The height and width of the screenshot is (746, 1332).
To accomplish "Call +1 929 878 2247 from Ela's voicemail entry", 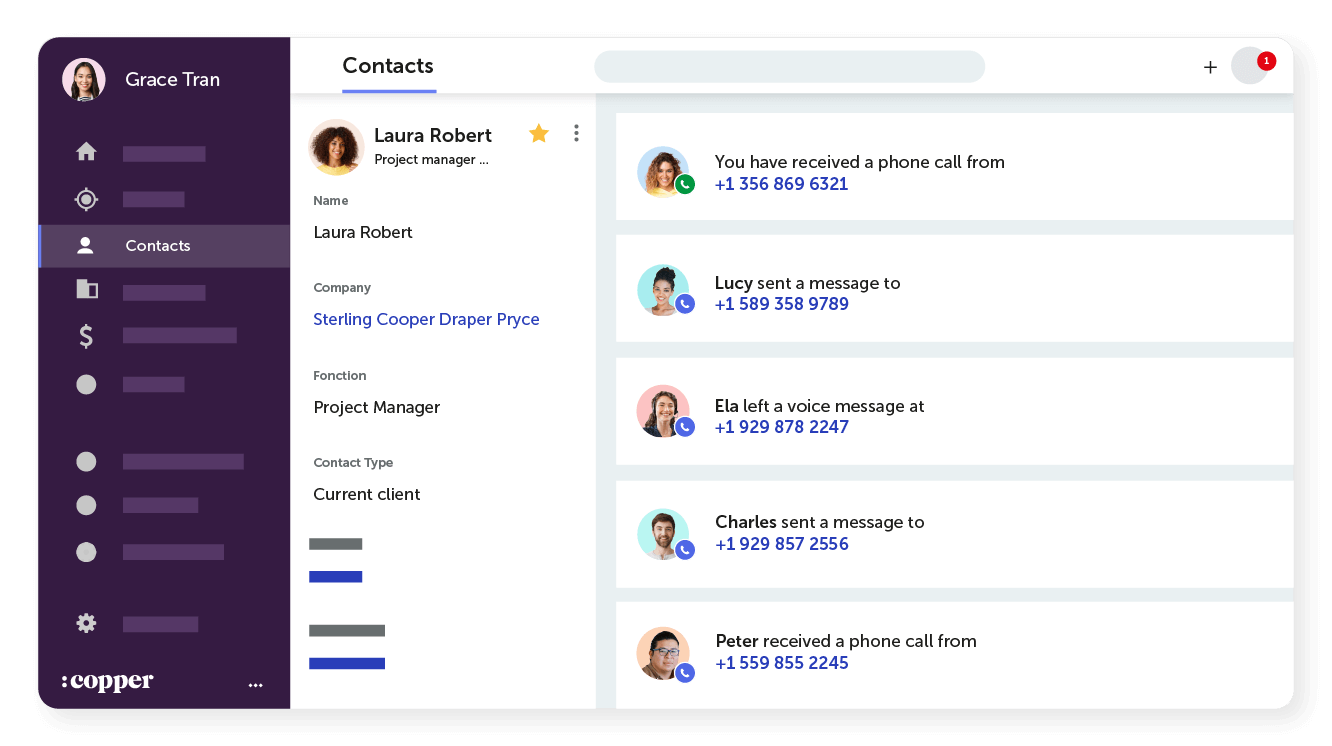I will click(x=781, y=427).
